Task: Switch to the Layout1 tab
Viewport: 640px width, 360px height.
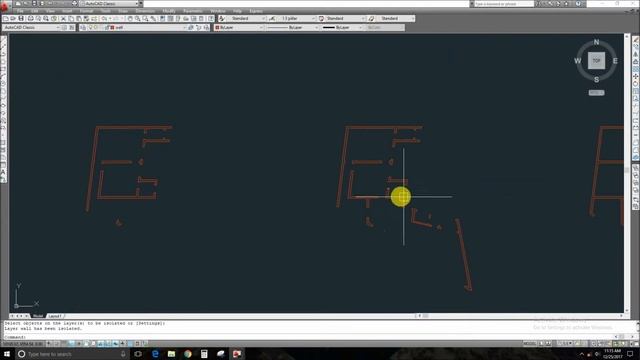Action: [x=55, y=316]
